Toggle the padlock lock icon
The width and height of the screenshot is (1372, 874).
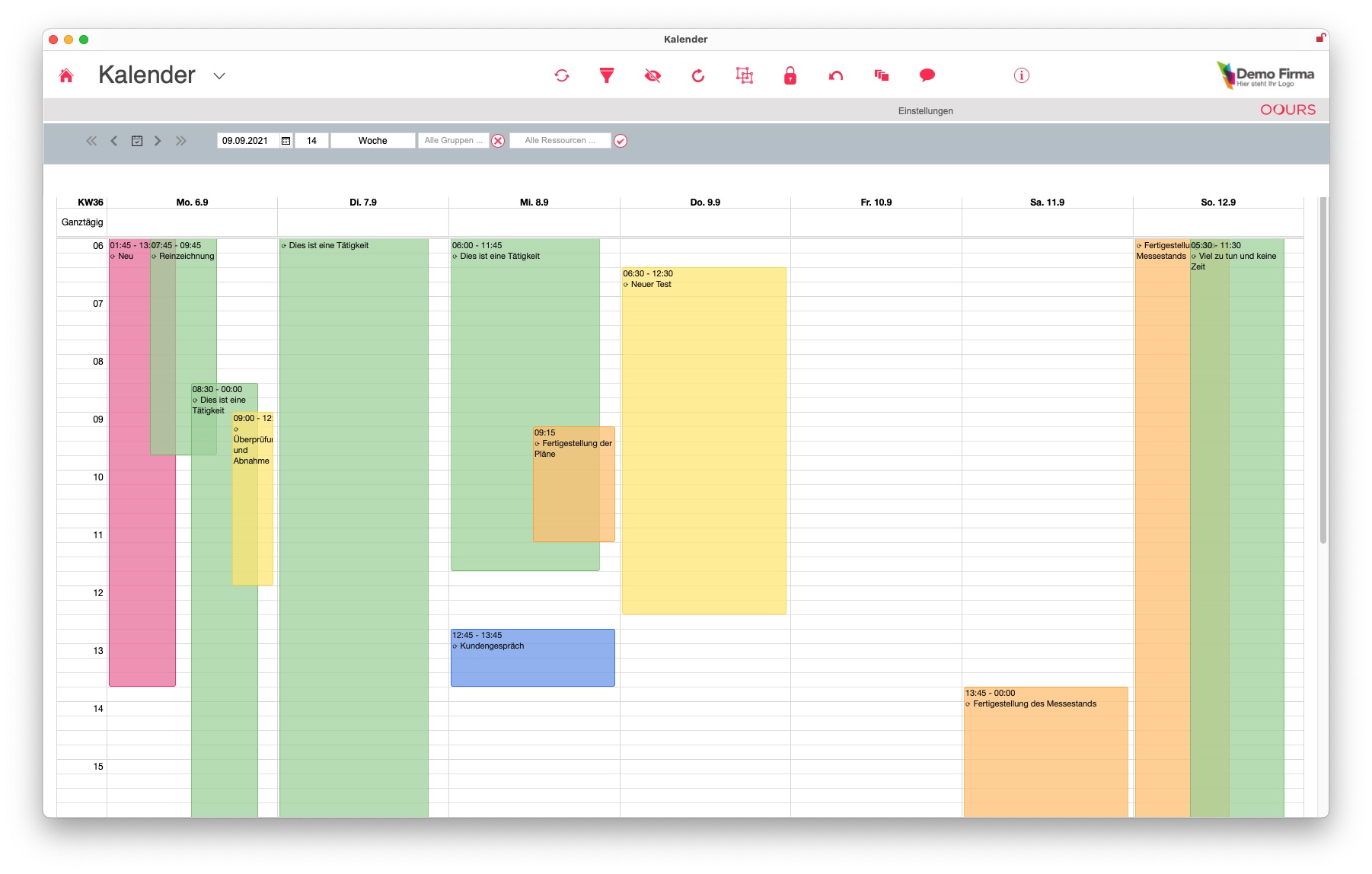click(790, 75)
